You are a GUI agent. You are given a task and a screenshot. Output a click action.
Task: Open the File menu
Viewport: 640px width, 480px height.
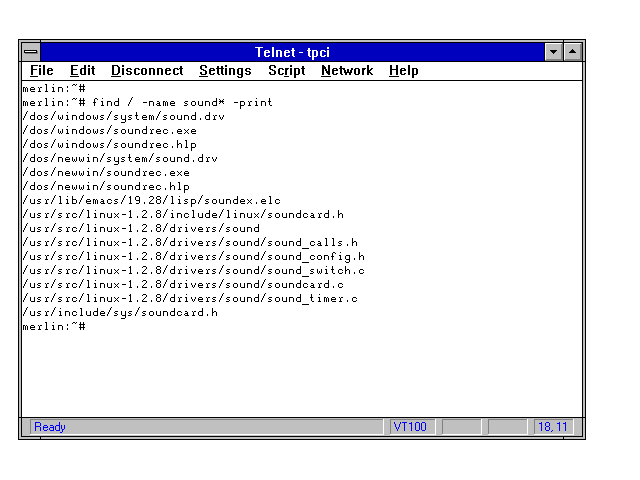coord(42,71)
